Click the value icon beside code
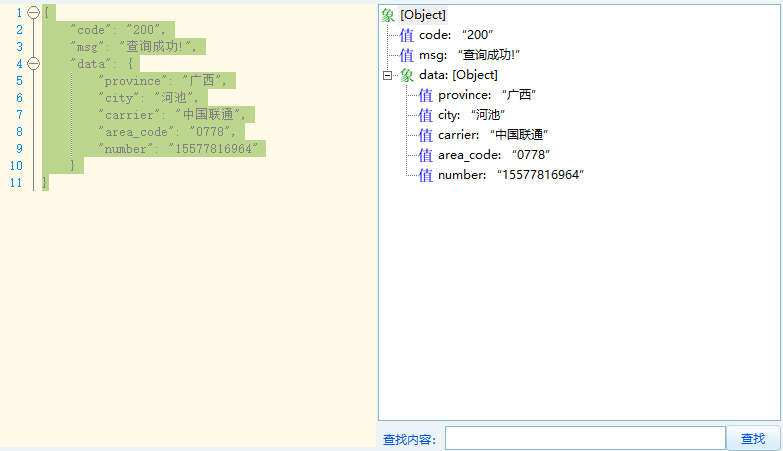This screenshot has width=783, height=451. [x=406, y=35]
